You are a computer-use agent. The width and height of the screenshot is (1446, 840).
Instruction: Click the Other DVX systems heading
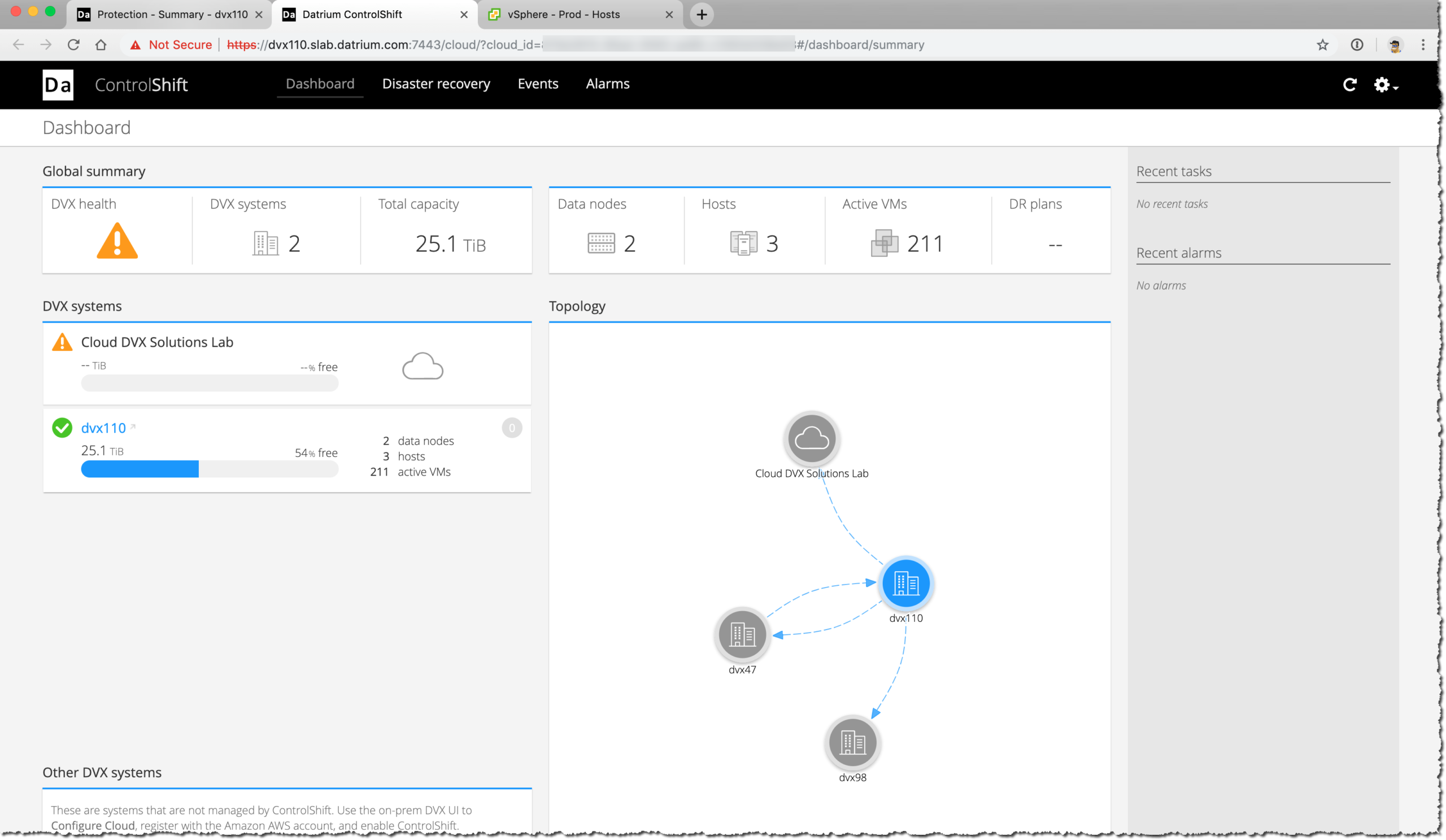click(102, 773)
